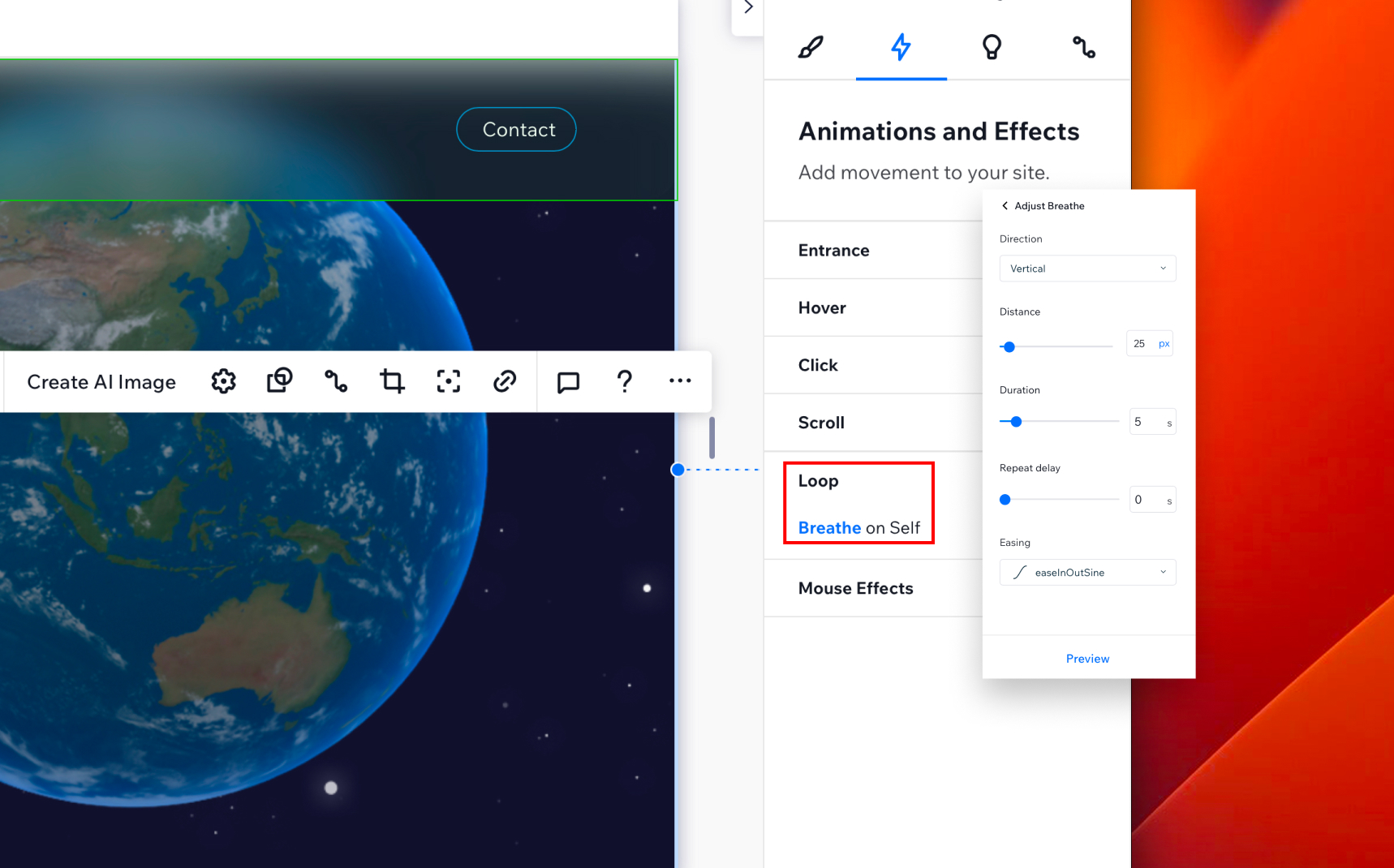Collapse Adjust Breathe with the back chevron

[x=1005, y=205]
